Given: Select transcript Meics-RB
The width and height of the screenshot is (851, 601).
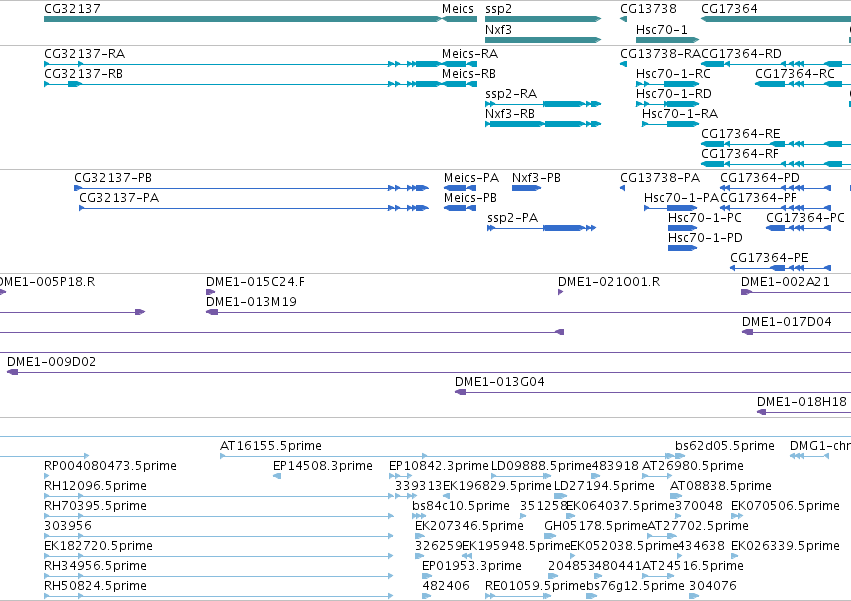Looking at the screenshot, I should (468, 73).
